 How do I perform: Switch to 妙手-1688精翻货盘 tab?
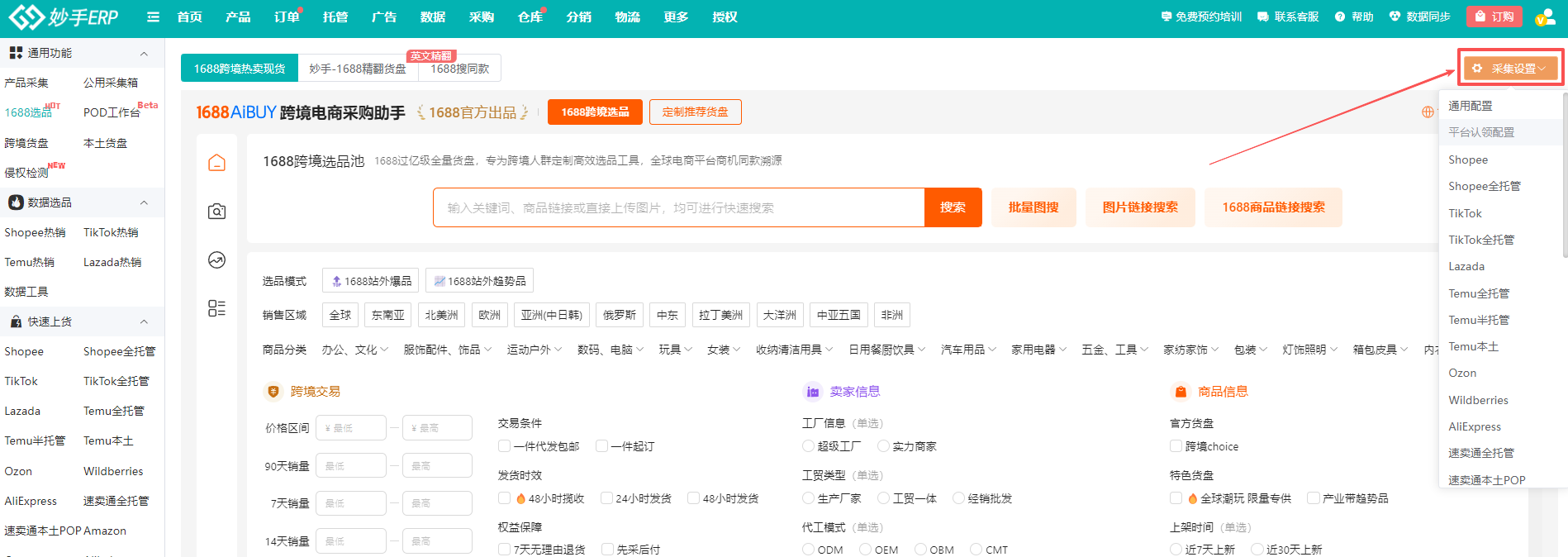tap(358, 69)
